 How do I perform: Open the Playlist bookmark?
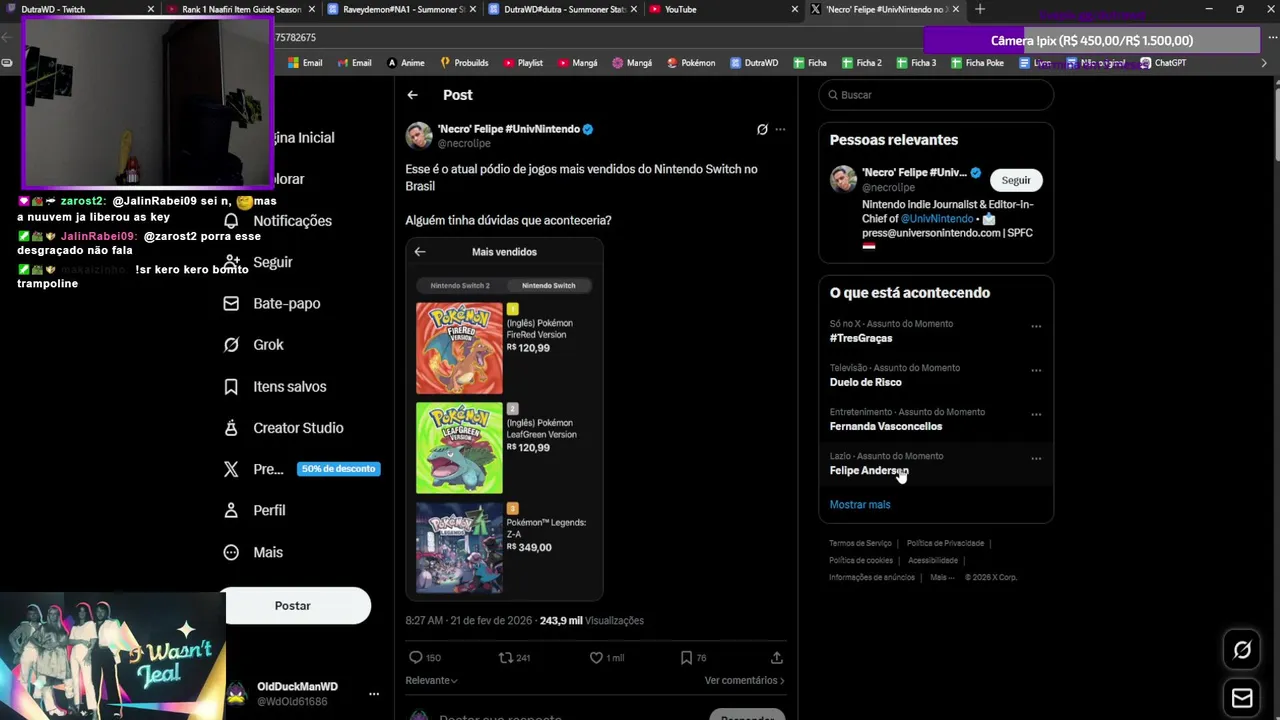tap(523, 63)
